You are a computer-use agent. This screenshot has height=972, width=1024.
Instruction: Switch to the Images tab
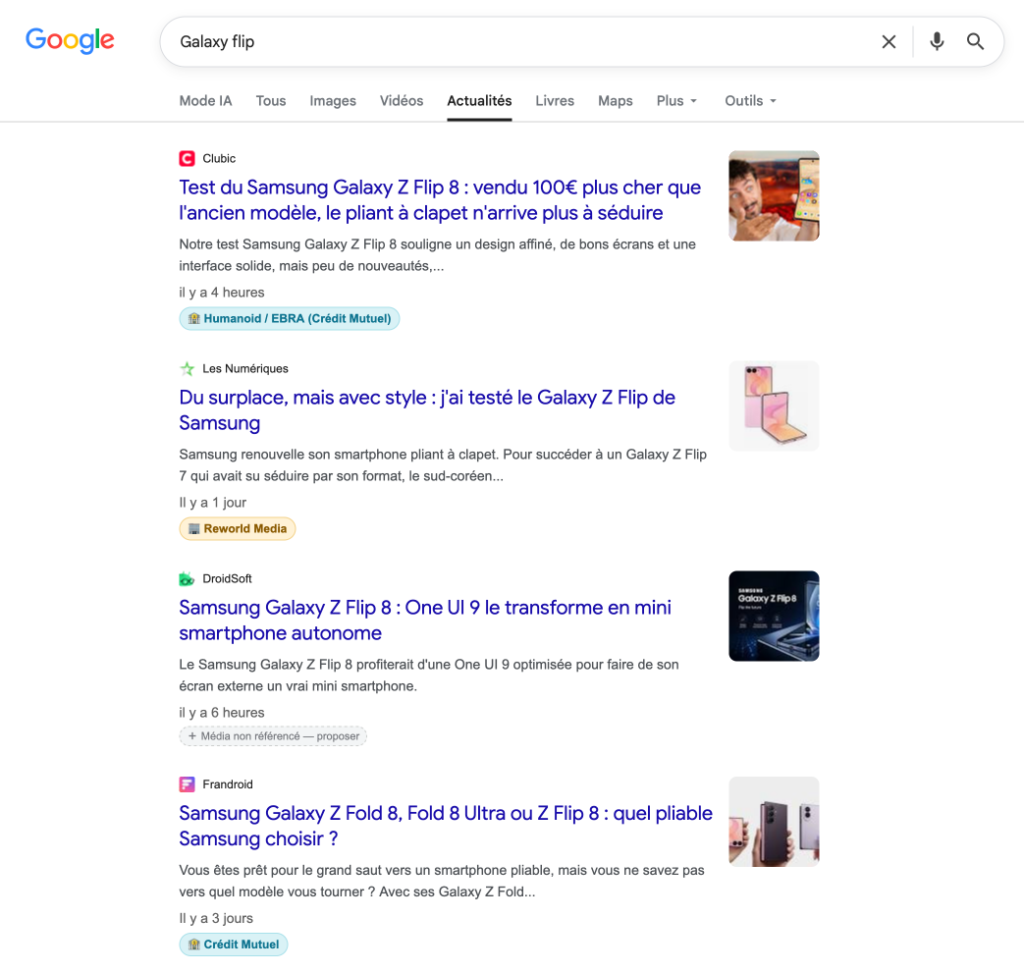(x=332, y=101)
